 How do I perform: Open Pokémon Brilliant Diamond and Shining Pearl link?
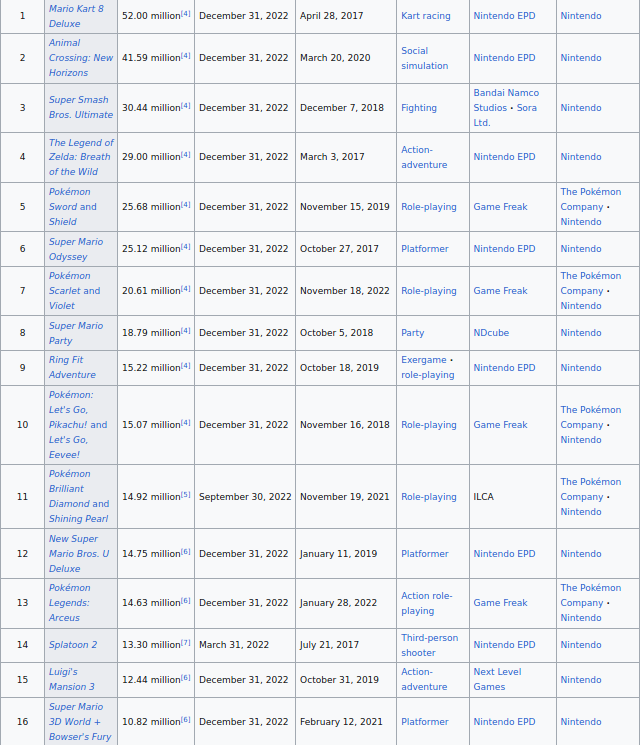coord(79,496)
